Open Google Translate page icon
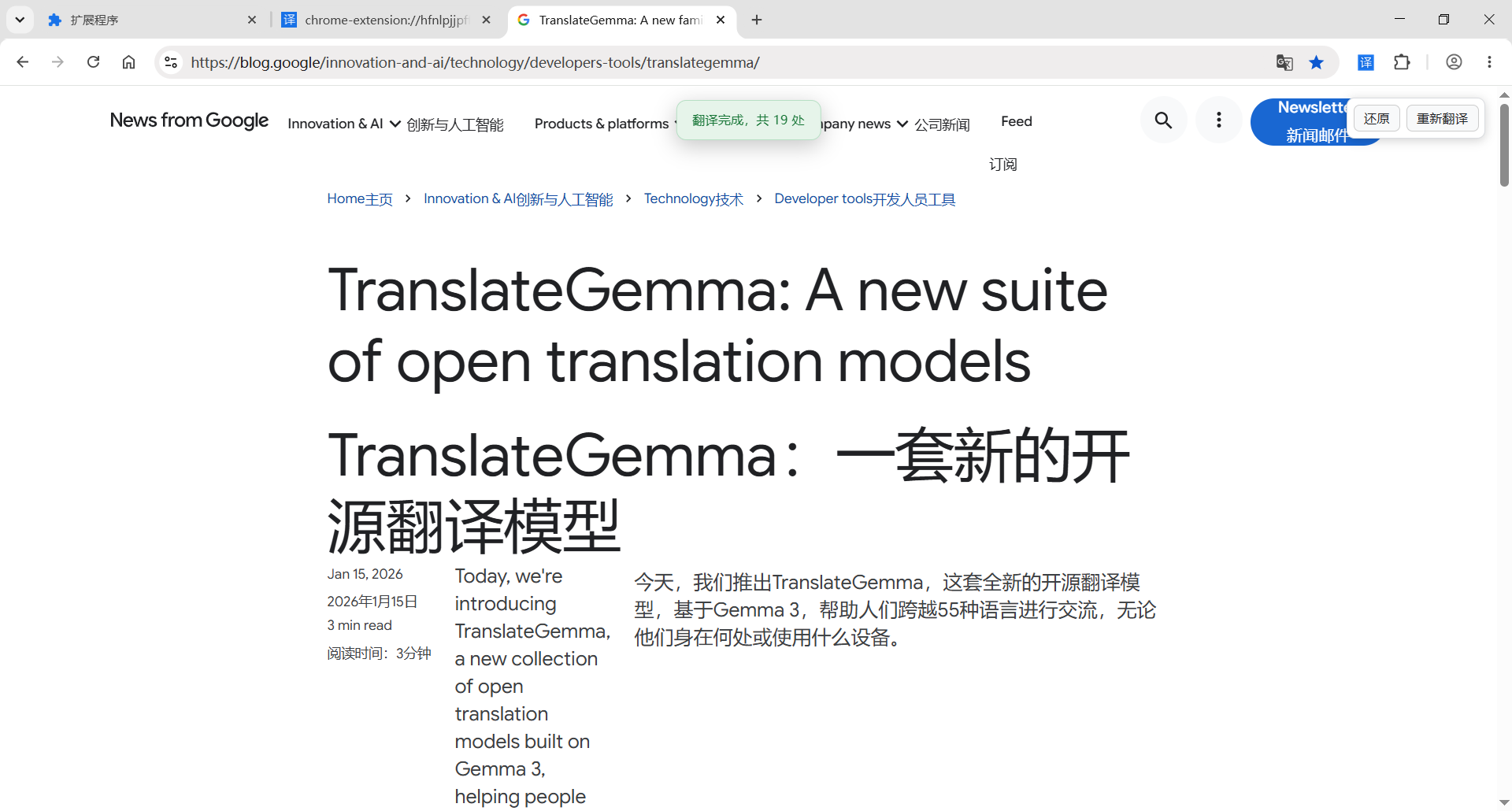 pyautogui.click(x=1284, y=62)
